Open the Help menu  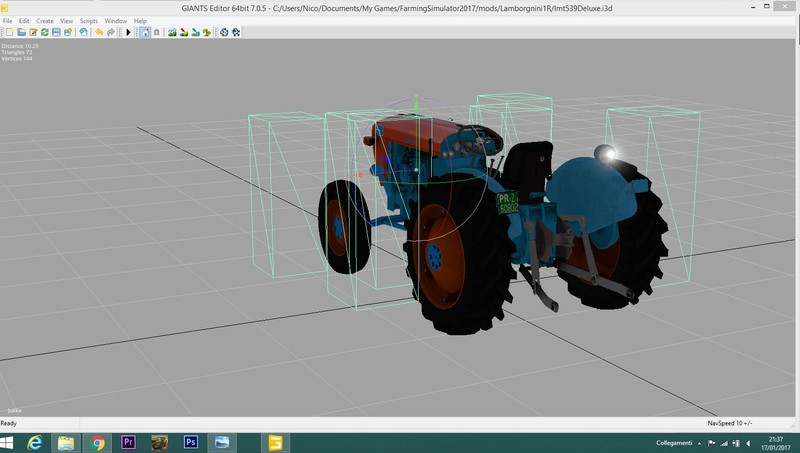pyautogui.click(x=140, y=20)
